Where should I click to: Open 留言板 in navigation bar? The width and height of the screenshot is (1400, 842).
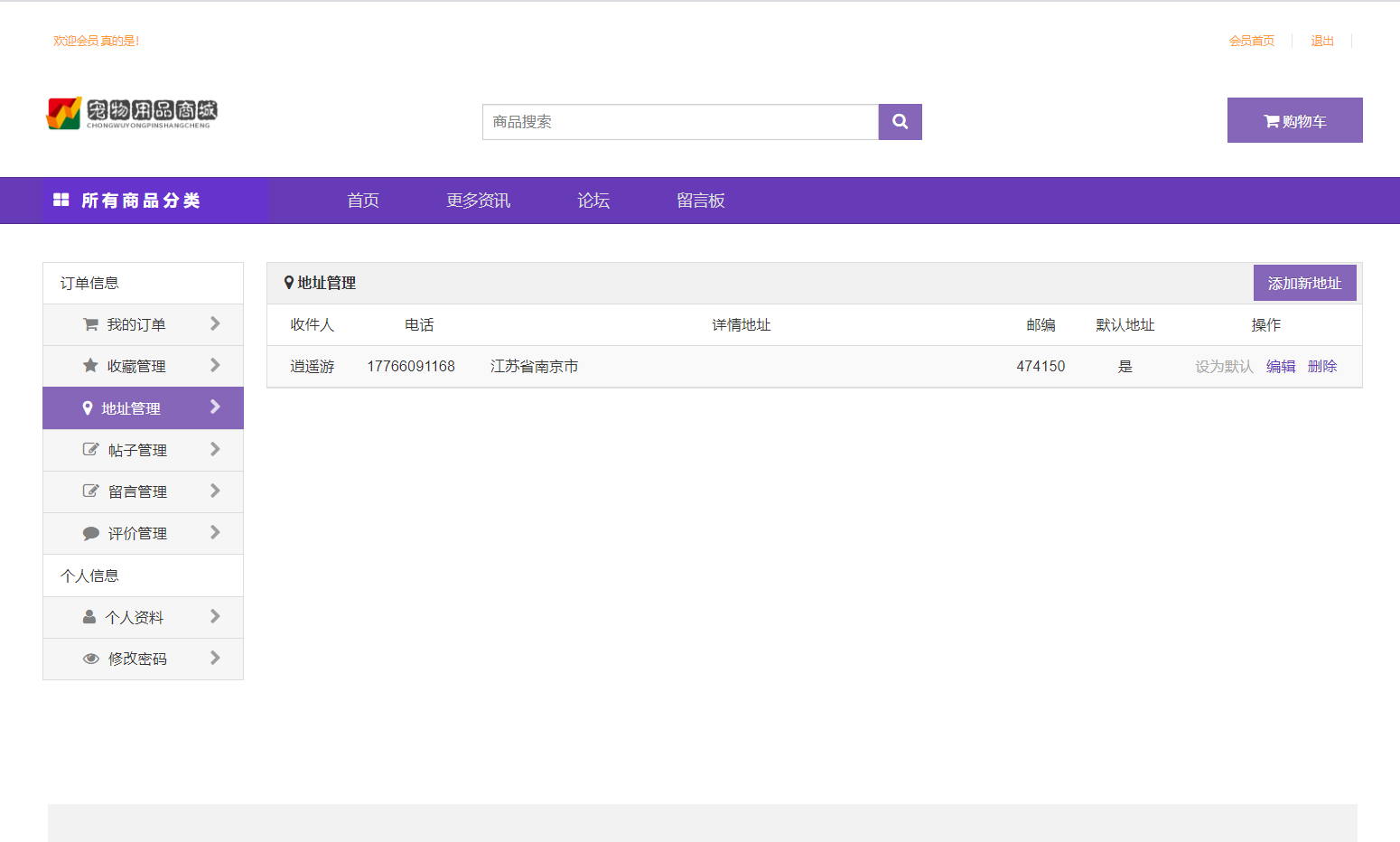pyautogui.click(x=701, y=201)
